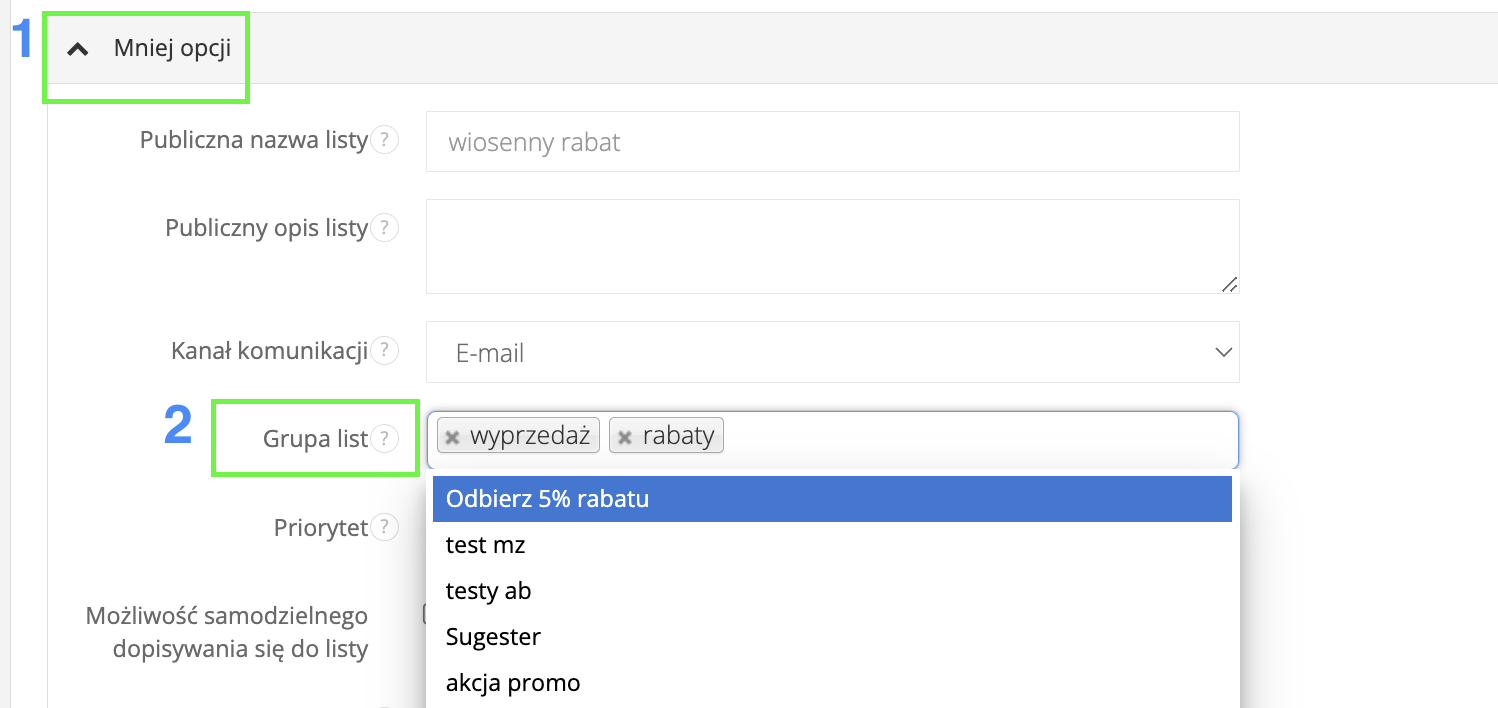Show help icon next to Grupa list
Viewport: 1498px width, 708px height.
click(385, 438)
